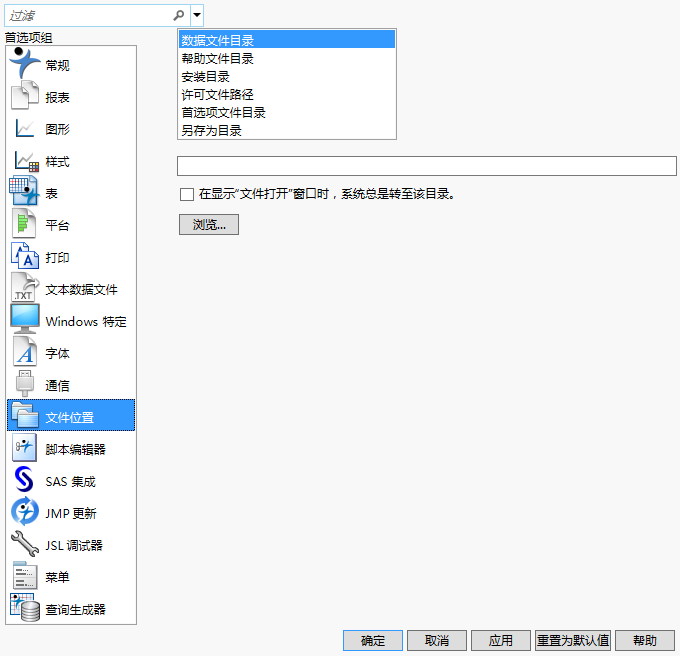Screen dimensions: 680x656
Task: Choose the 字体 fonts icon
Action: pyautogui.click(x=25, y=352)
